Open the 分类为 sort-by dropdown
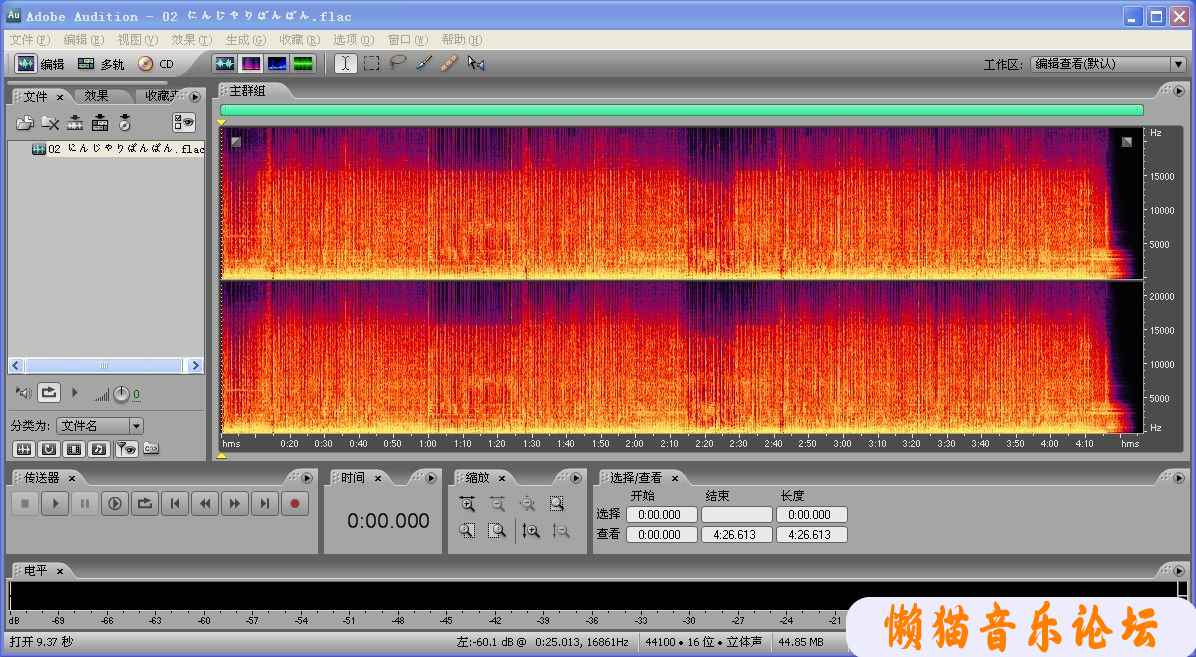Viewport: 1196px width, 657px height. pos(136,426)
